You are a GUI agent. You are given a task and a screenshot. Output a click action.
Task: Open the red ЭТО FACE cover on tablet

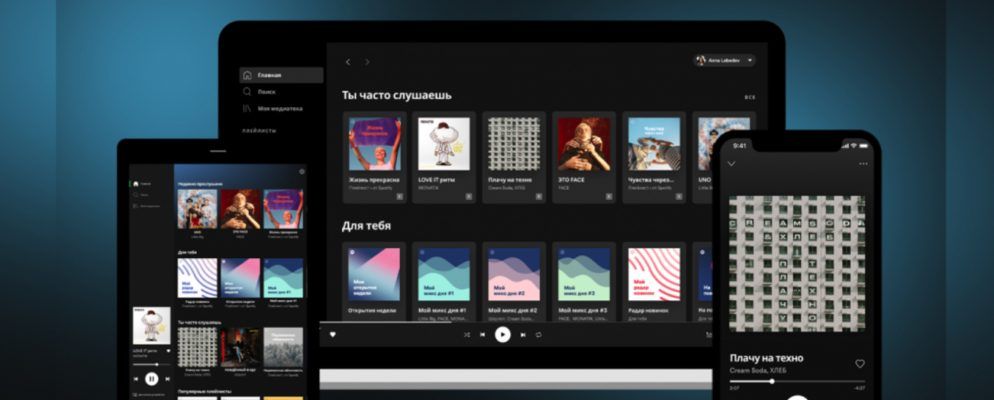(241, 209)
